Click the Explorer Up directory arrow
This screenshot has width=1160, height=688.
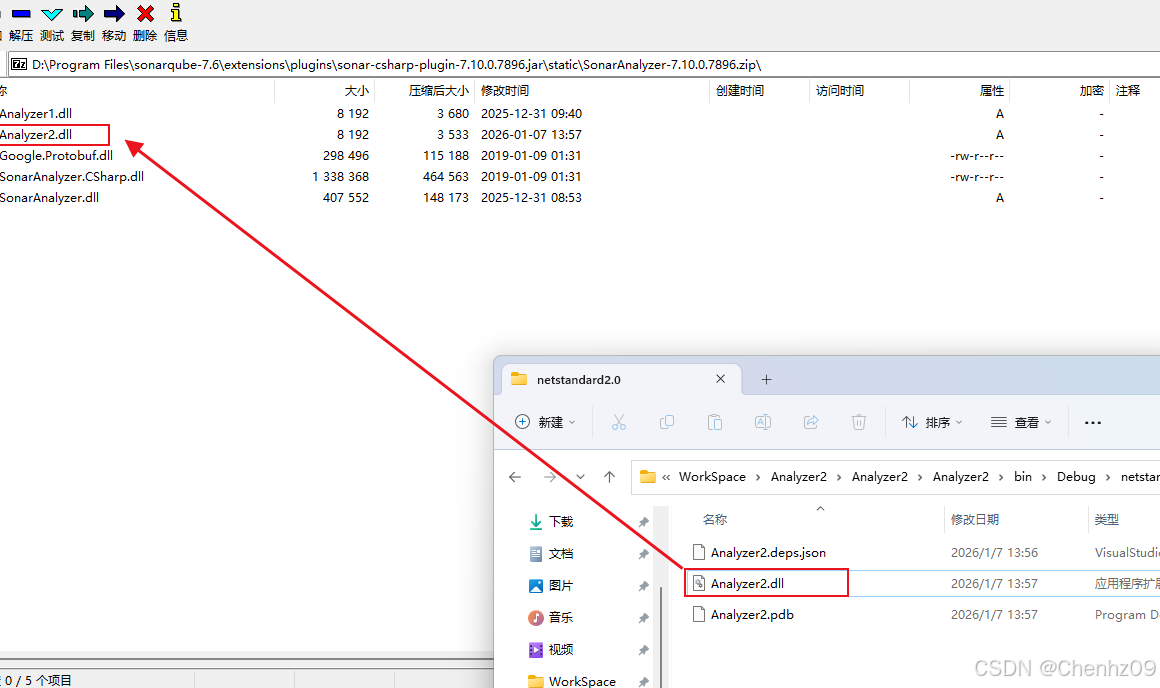point(610,477)
